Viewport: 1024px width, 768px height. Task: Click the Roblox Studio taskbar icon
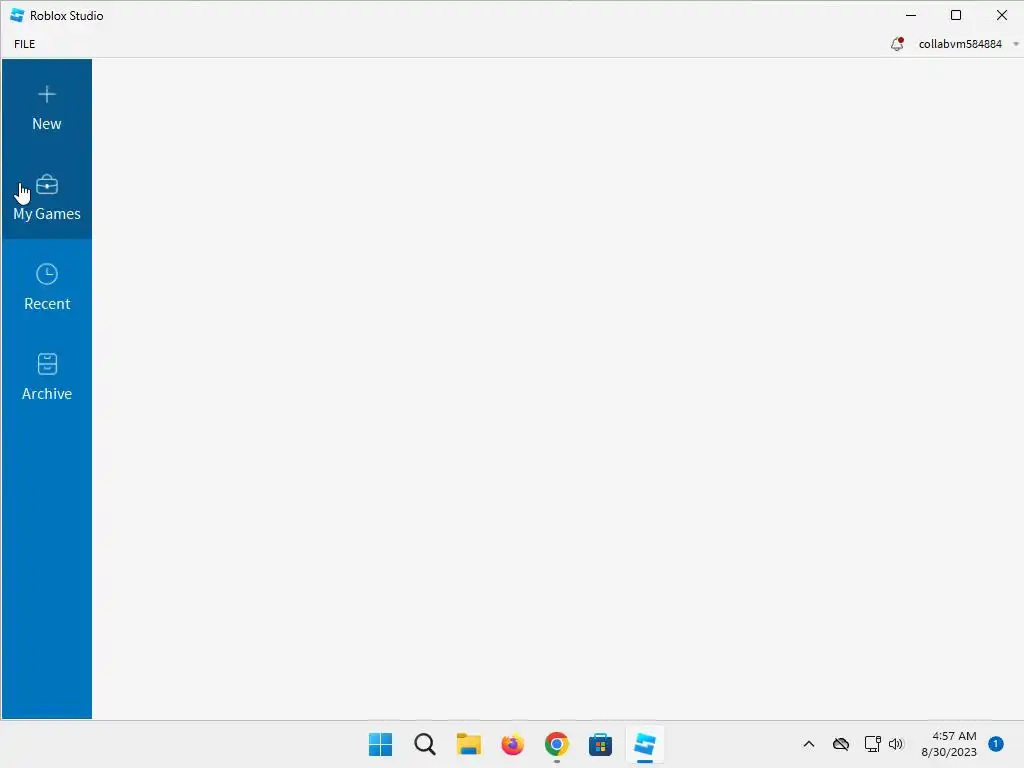[x=645, y=744]
